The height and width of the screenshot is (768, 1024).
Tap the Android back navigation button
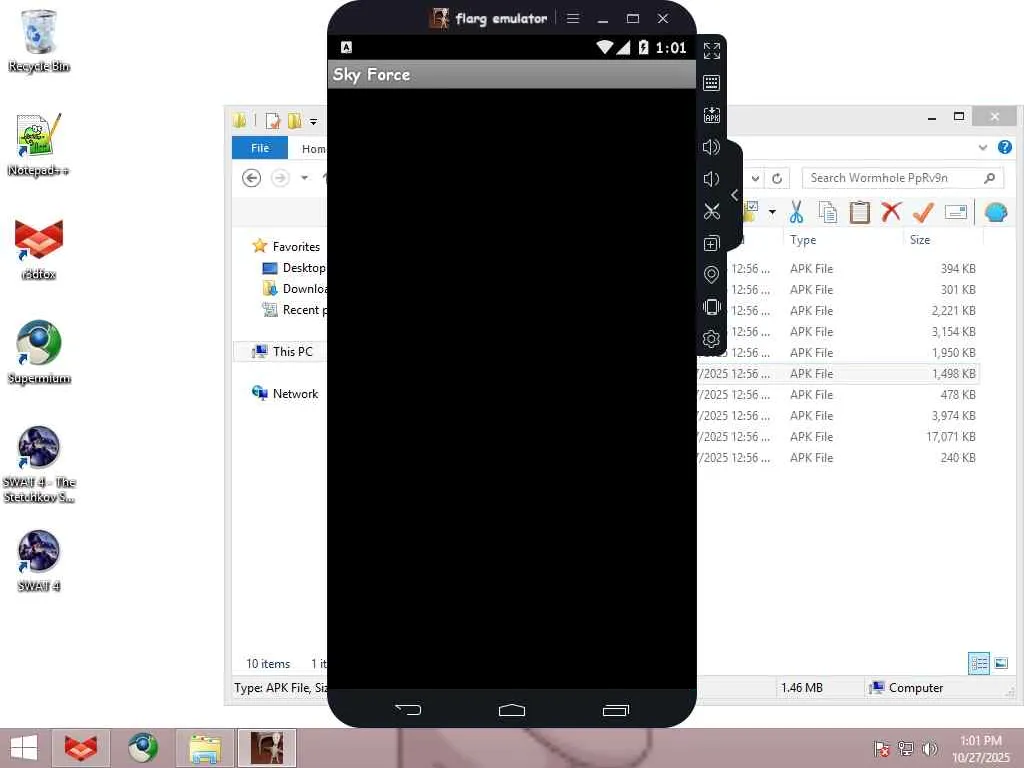pyautogui.click(x=408, y=709)
